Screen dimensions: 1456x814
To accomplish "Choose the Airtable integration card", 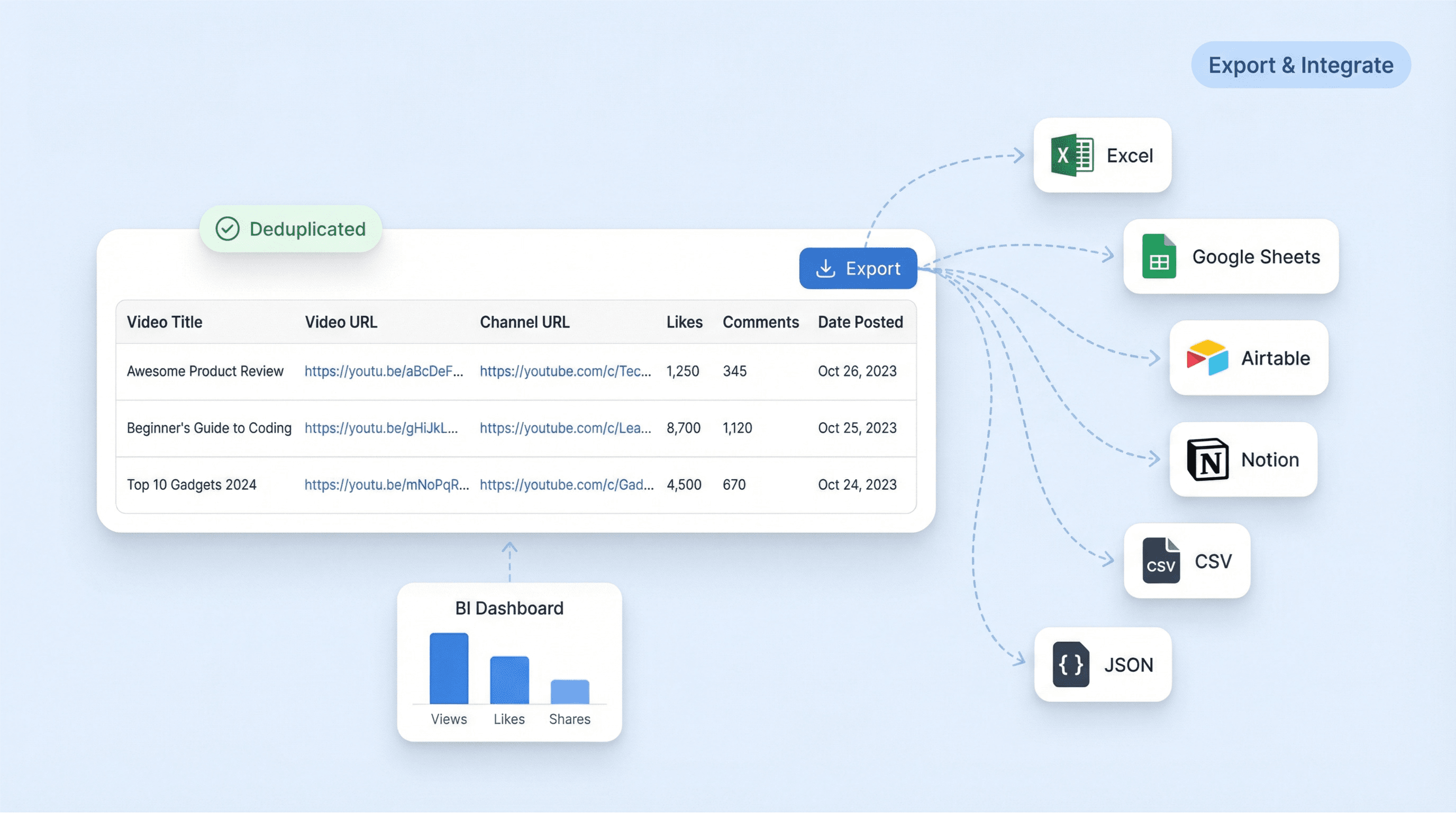I will pos(1249,358).
